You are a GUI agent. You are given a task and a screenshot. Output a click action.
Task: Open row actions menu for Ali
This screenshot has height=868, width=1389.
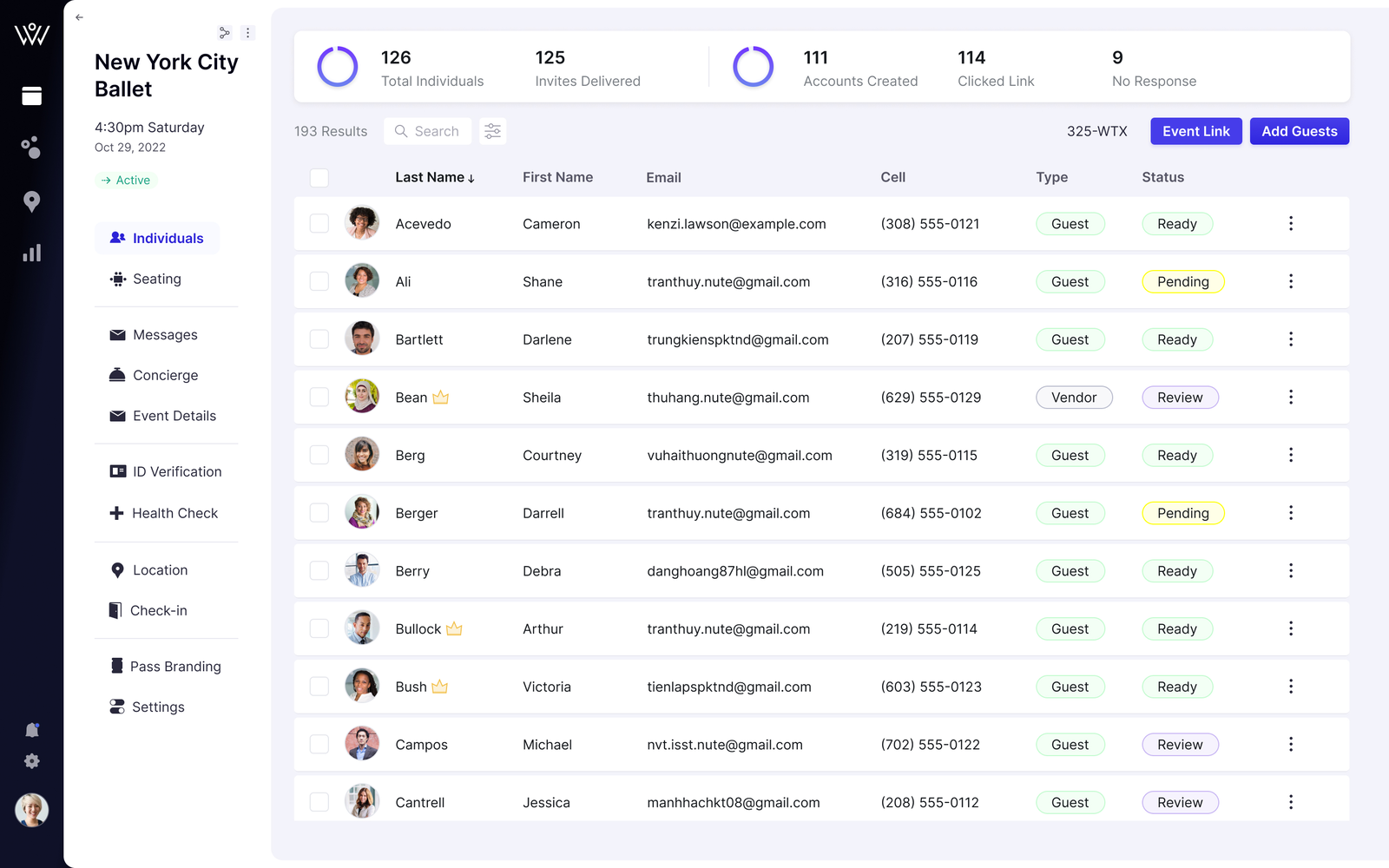tap(1291, 281)
